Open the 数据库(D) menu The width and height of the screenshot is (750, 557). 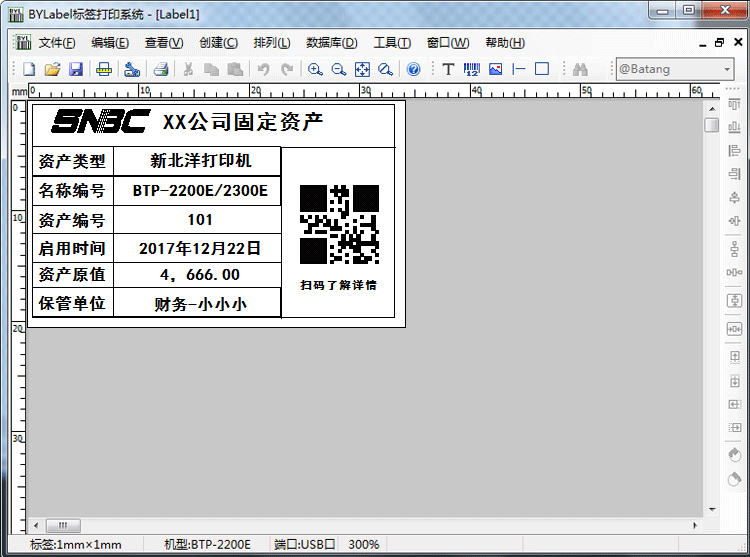(331, 43)
